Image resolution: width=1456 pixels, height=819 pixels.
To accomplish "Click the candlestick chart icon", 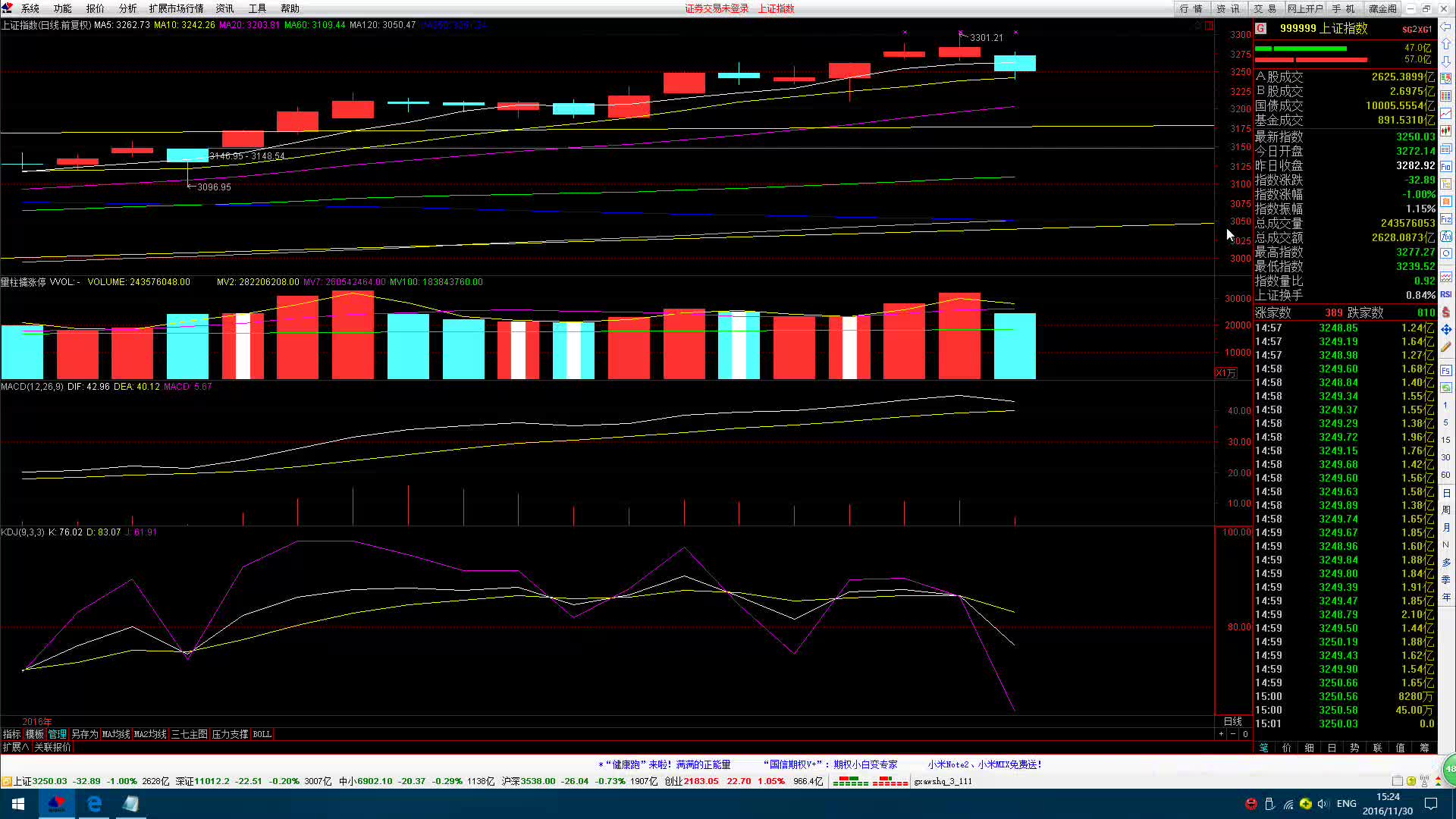I will [1446, 131].
